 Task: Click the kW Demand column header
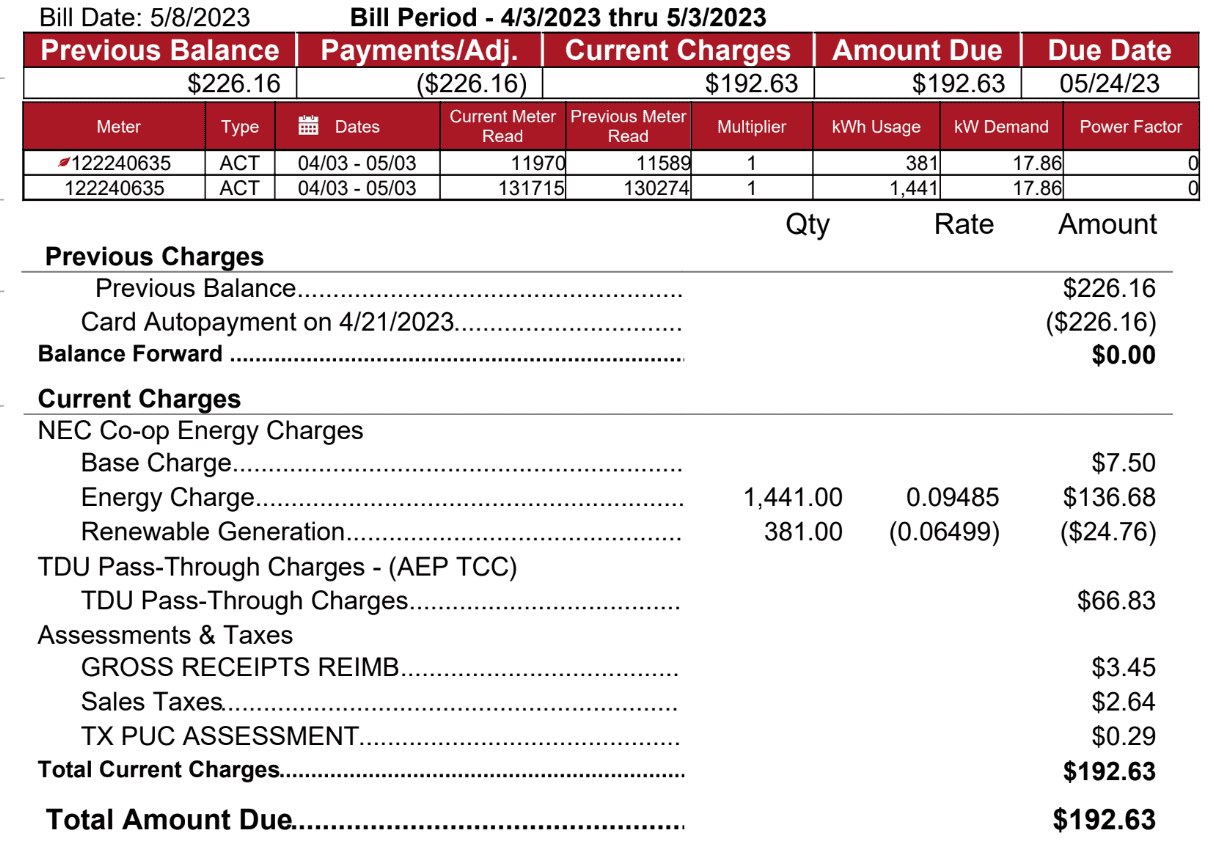click(x=1001, y=127)
